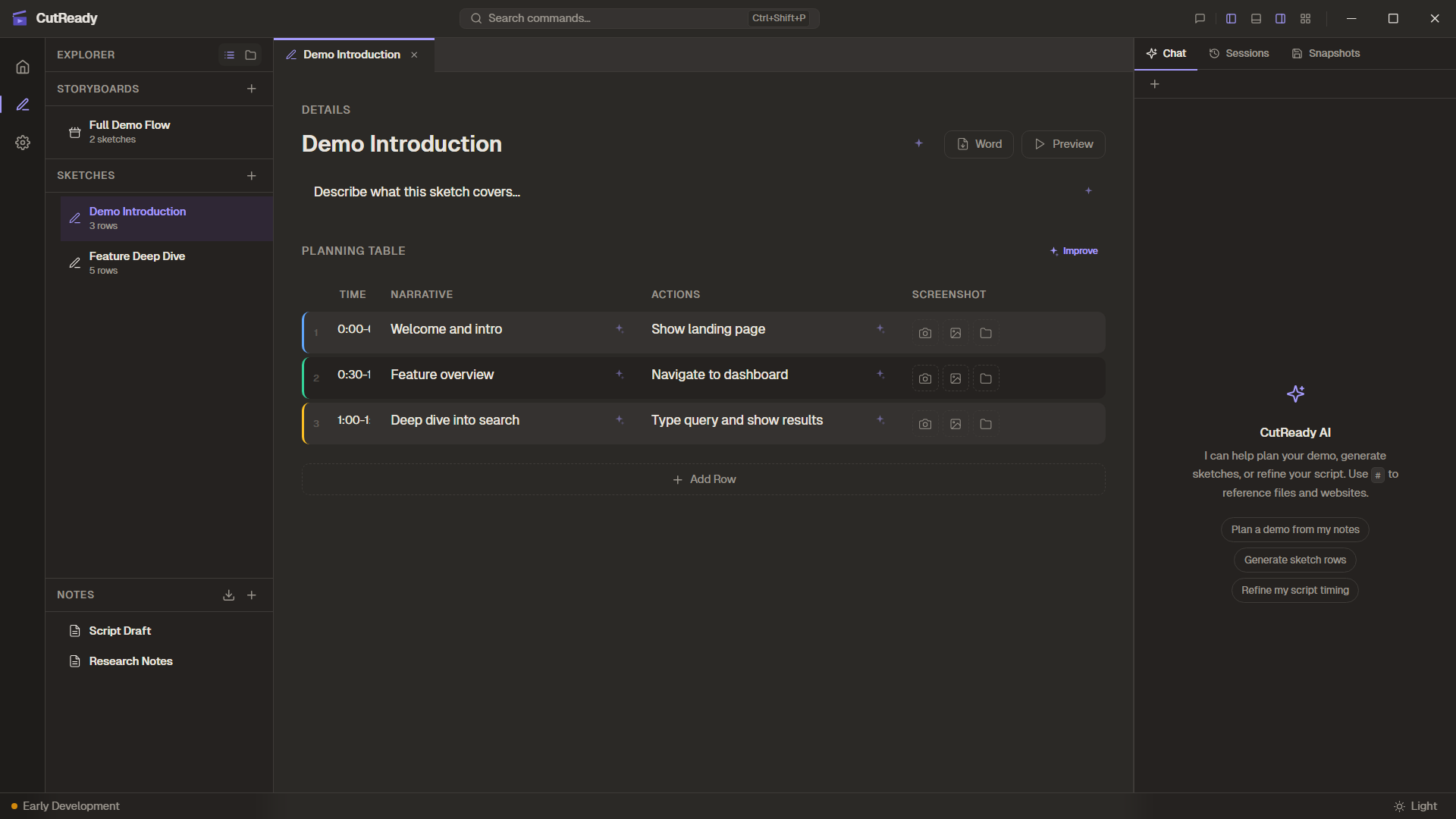1456x819 pixels.
Task: Switch Explorer to folder view
Action: click(x=251, y=55)
